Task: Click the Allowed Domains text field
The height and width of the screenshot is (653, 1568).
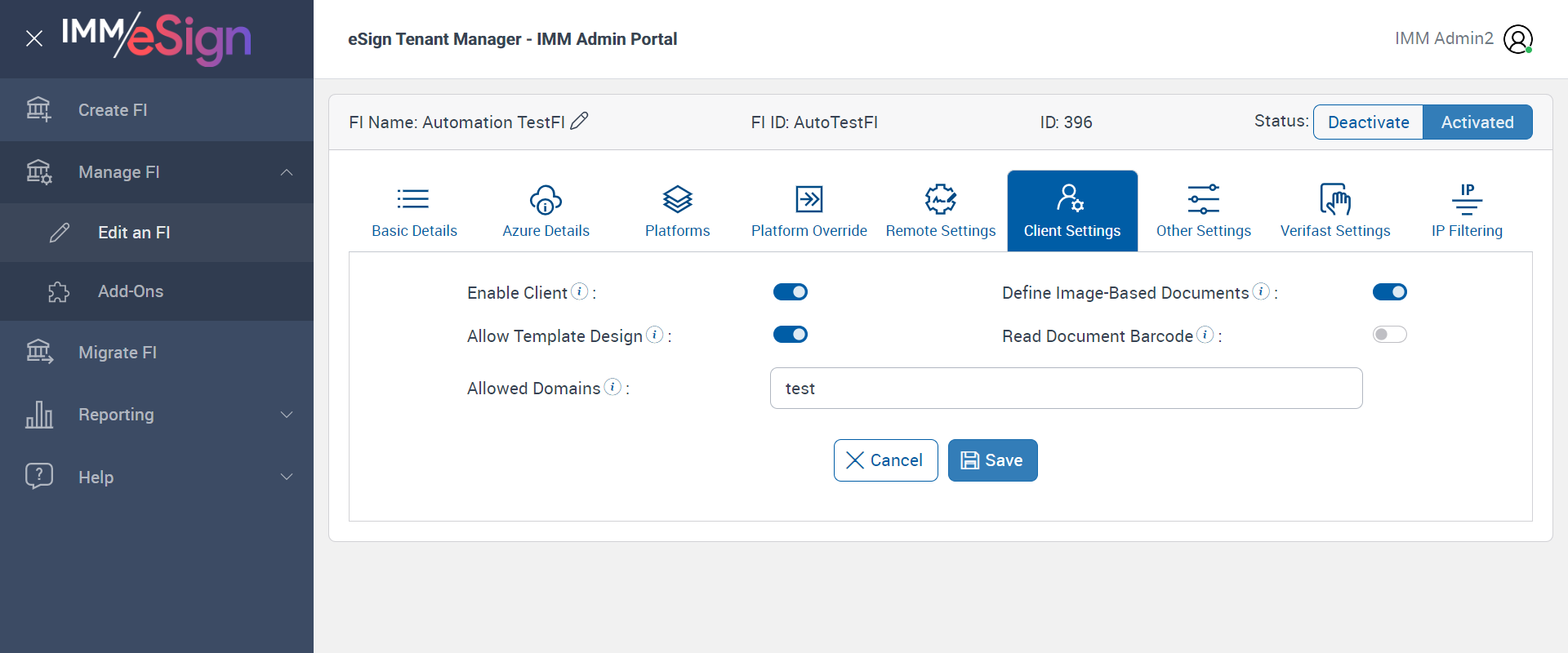Action: 1066,389
